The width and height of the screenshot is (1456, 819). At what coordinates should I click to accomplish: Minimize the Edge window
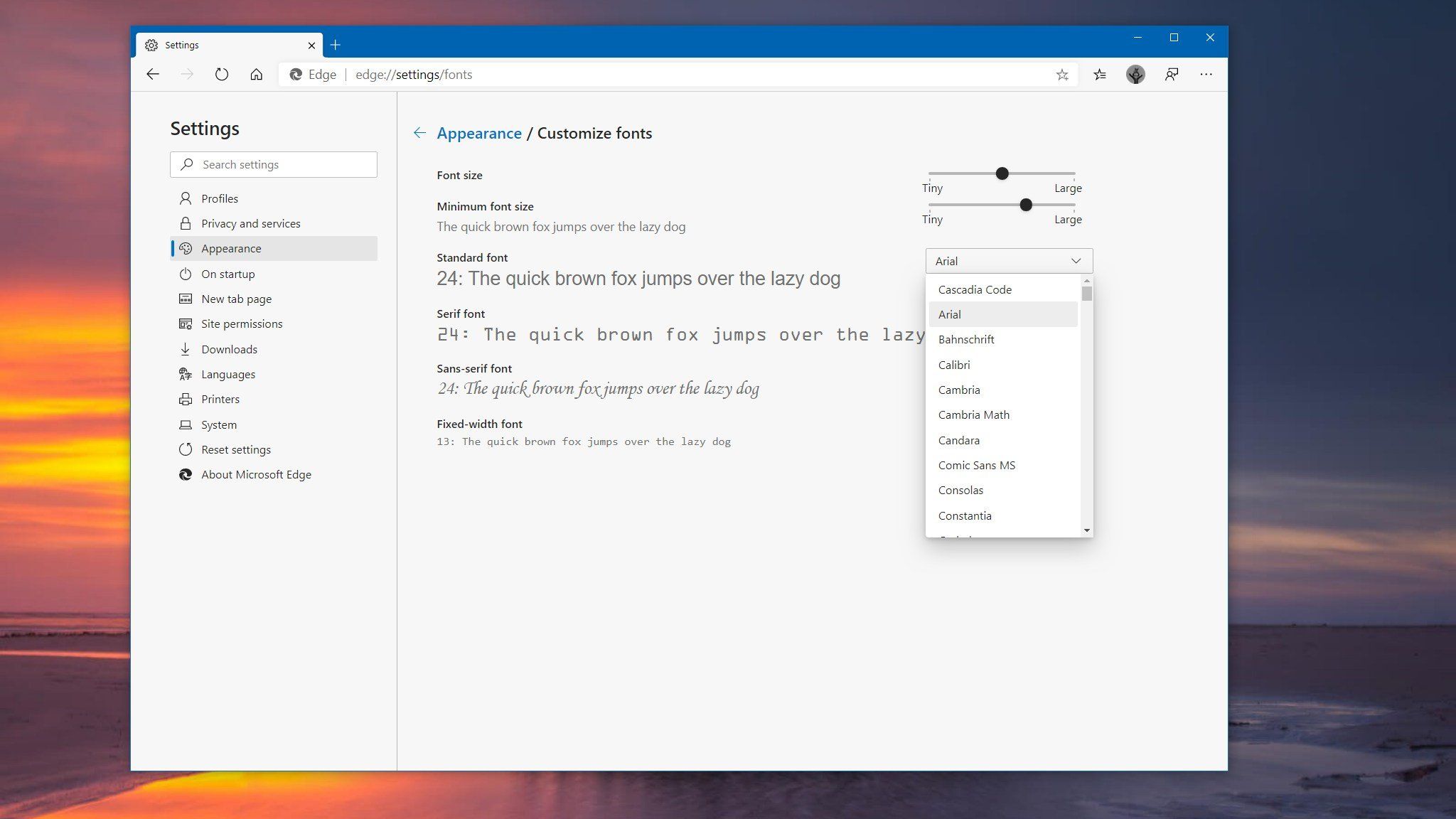(1137, 38)
